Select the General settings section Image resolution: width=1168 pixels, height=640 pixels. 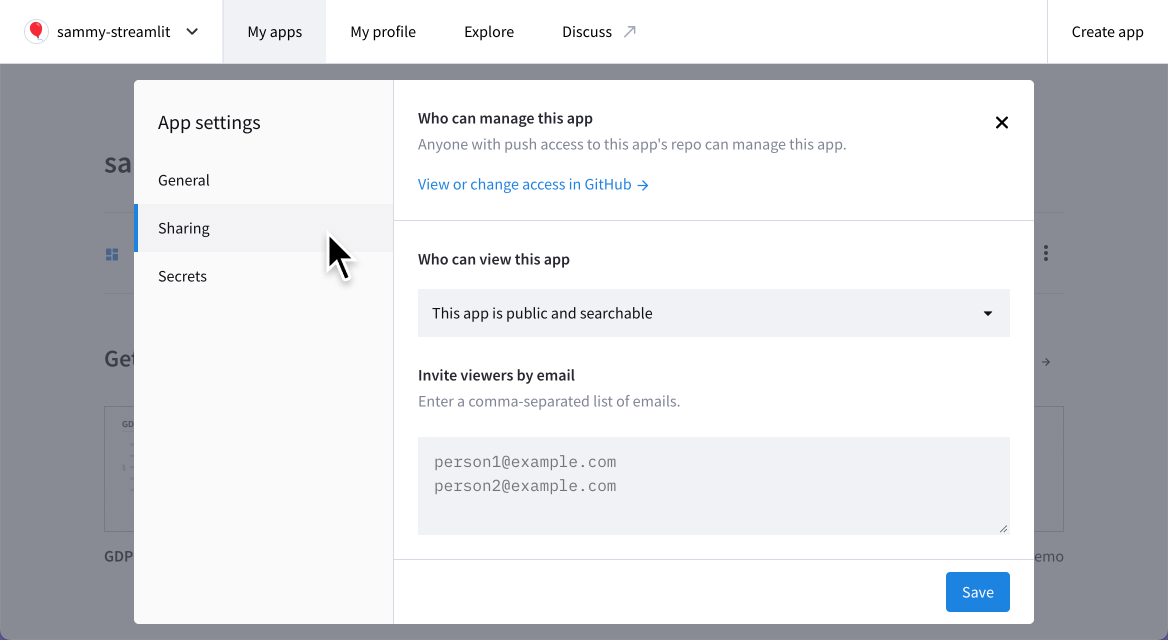[184, 180]
